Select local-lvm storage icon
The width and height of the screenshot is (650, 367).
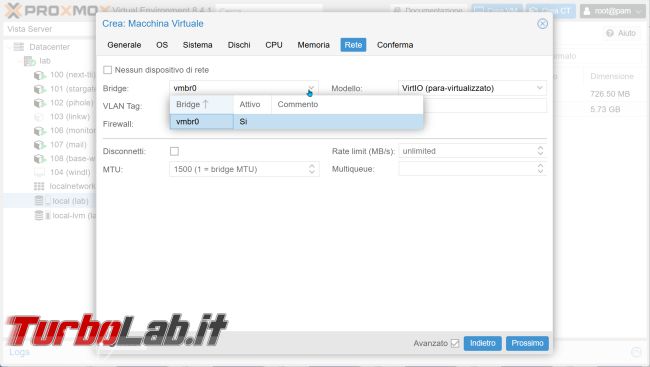[42, 215]
